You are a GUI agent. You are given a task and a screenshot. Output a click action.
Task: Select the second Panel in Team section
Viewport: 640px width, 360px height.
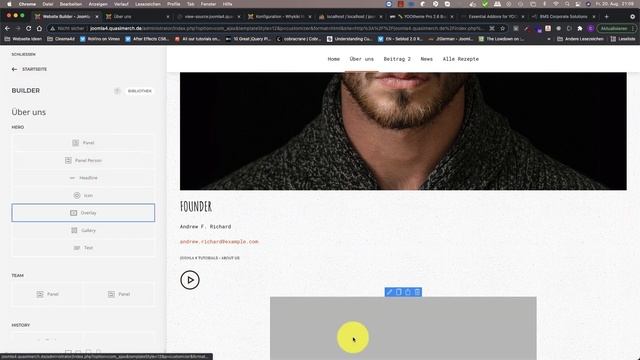pos(119,294)
